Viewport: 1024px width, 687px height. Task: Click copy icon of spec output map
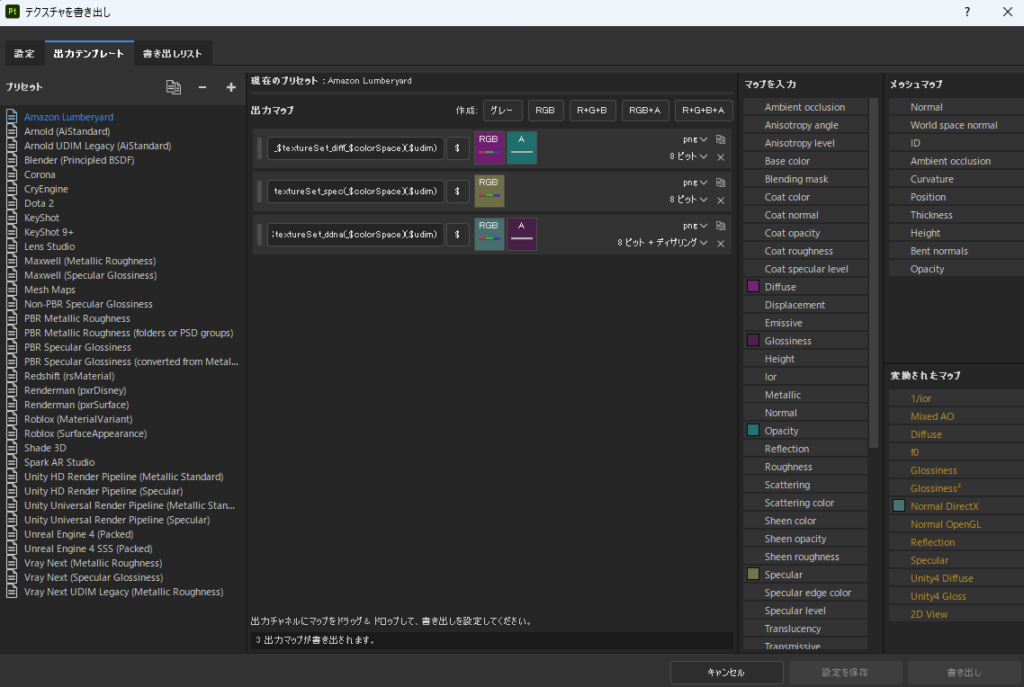click(720, 182)
